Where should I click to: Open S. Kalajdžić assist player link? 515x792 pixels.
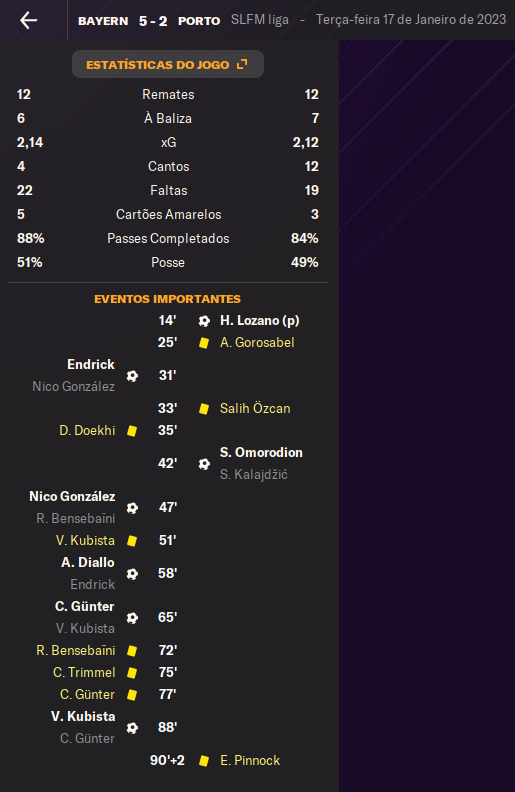pyautogui.click(x=253, y=475)
